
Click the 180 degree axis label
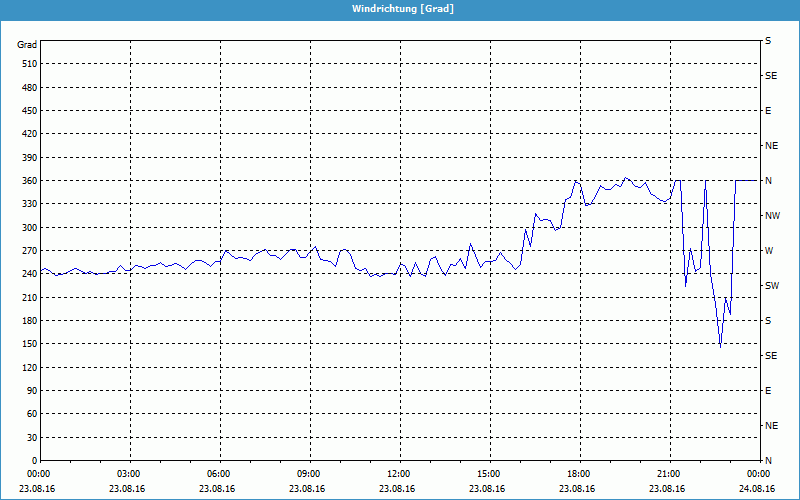coord(27,320)
